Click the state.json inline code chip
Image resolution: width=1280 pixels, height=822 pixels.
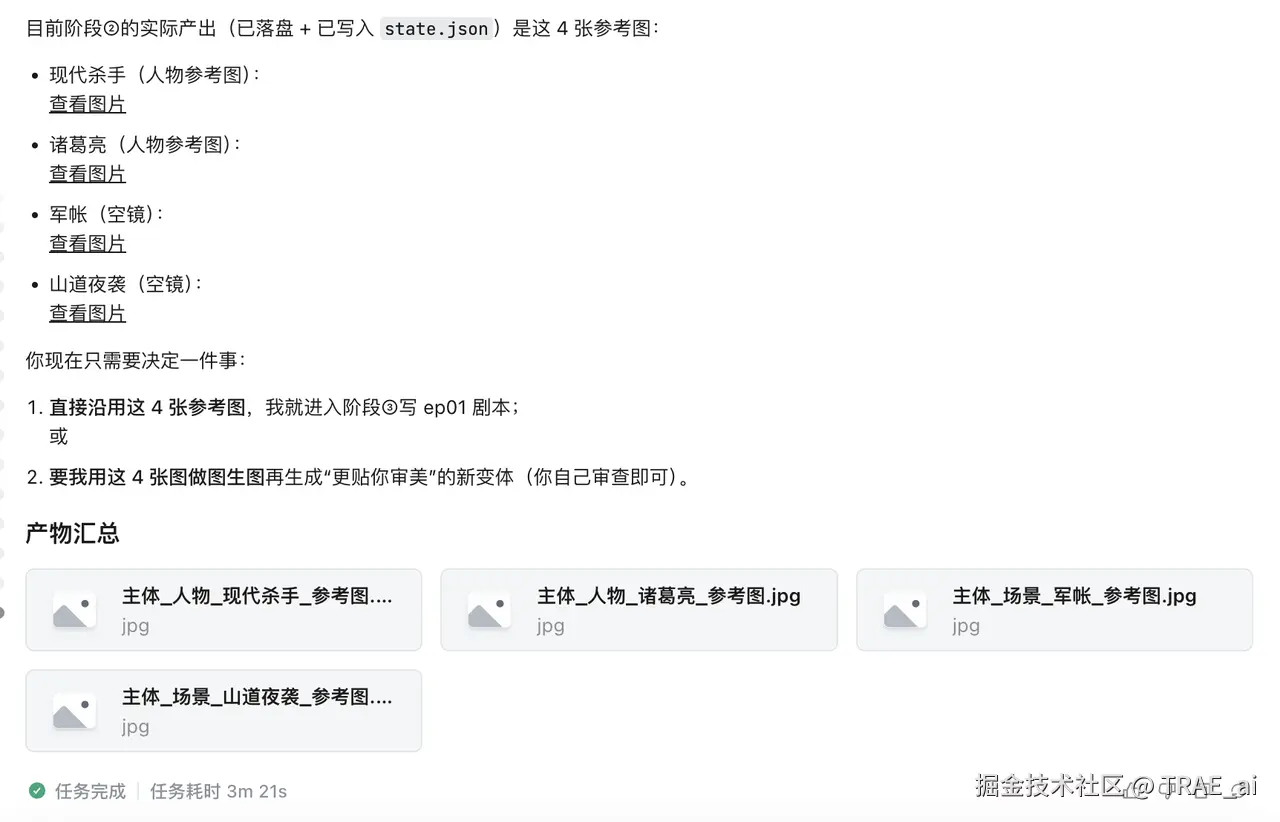point(437,29)
